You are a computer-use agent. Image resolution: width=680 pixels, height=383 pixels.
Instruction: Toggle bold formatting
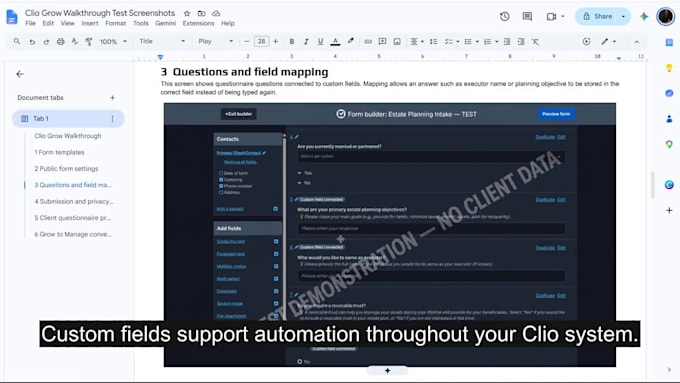pyautogui.click(x=292, y=42)
